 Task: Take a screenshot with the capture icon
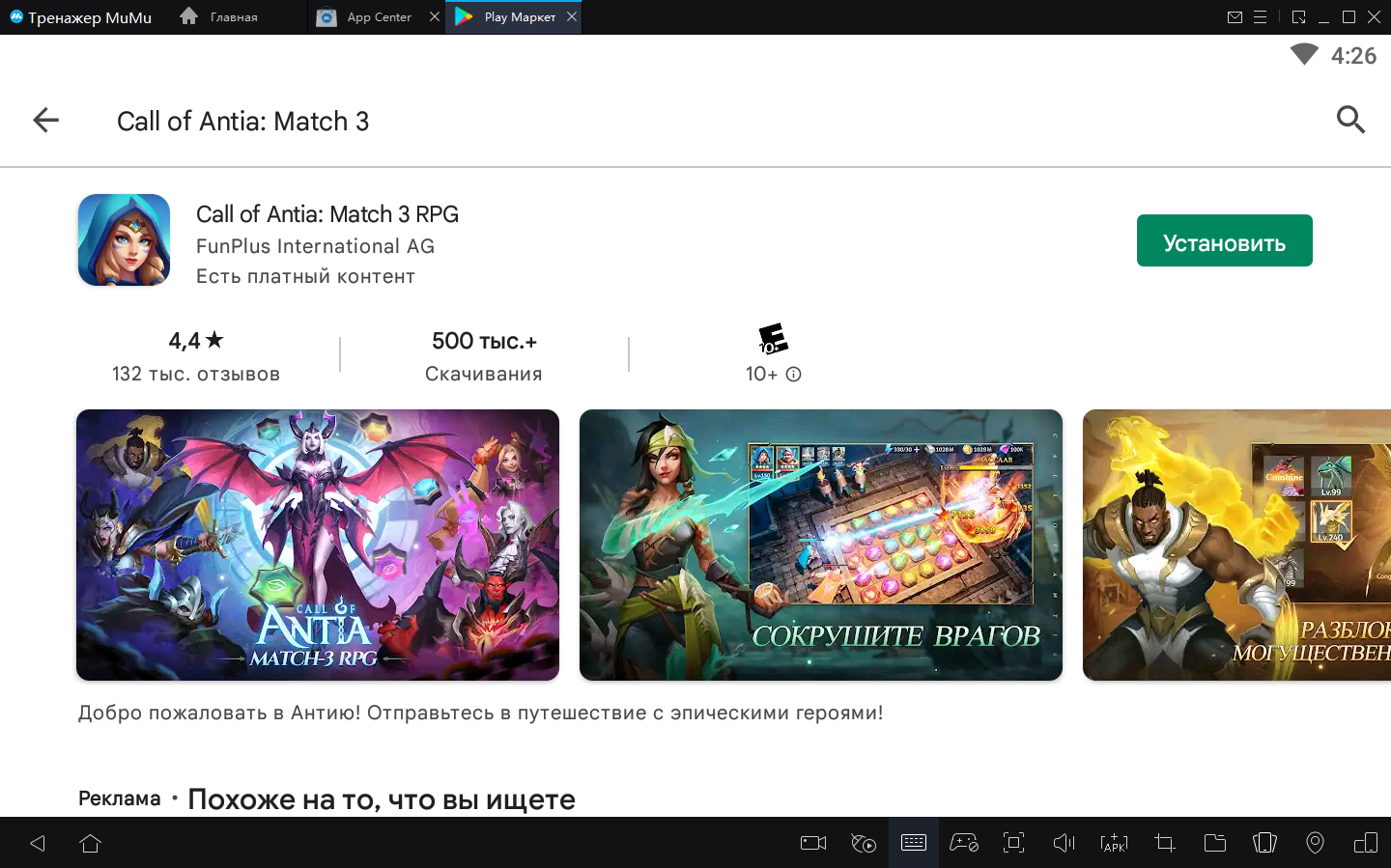click(x=1013, y=843)
